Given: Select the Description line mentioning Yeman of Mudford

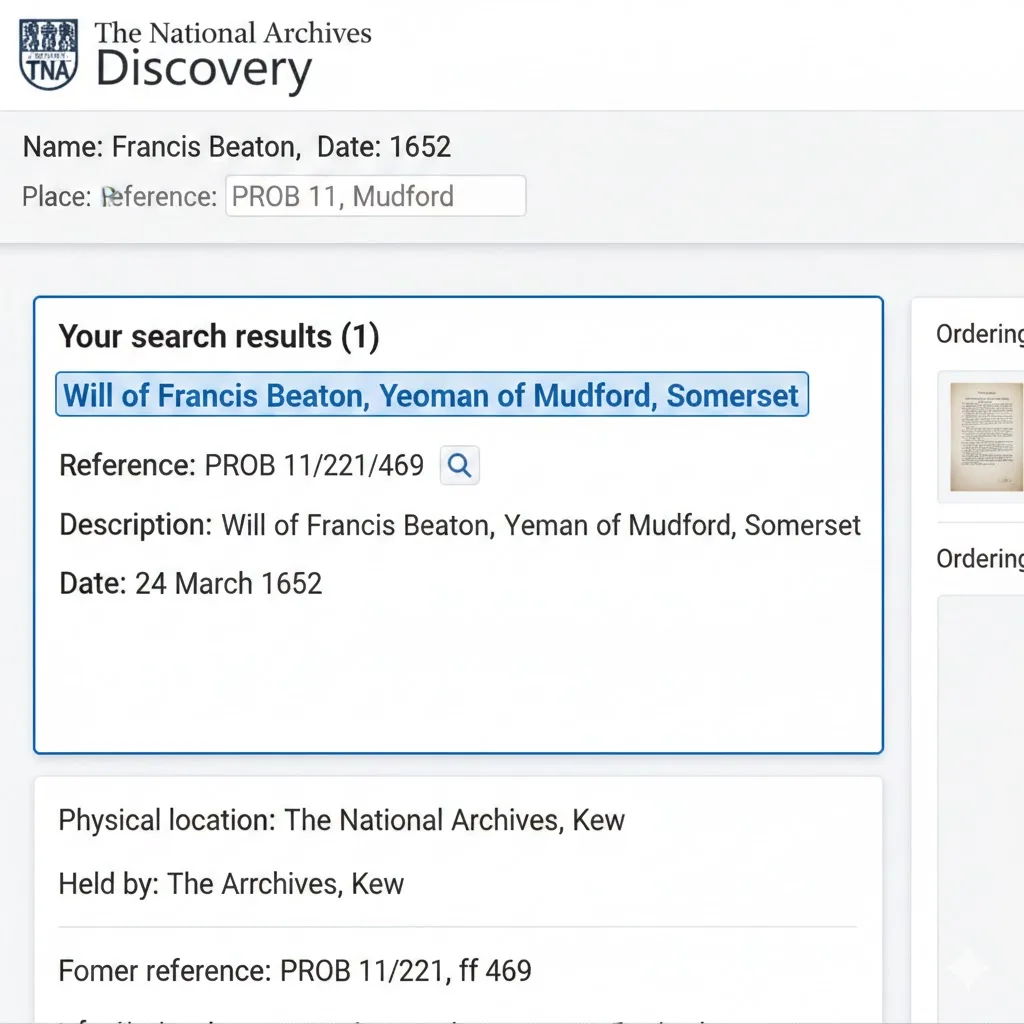Looking at the screenshot, I should [459, 525].
